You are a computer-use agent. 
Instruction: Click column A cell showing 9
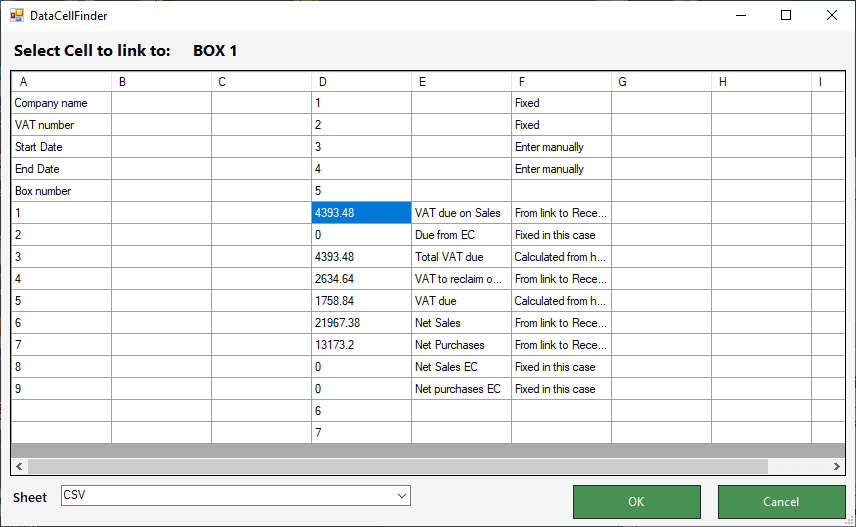pyautogui.click(x=61, y=389)
